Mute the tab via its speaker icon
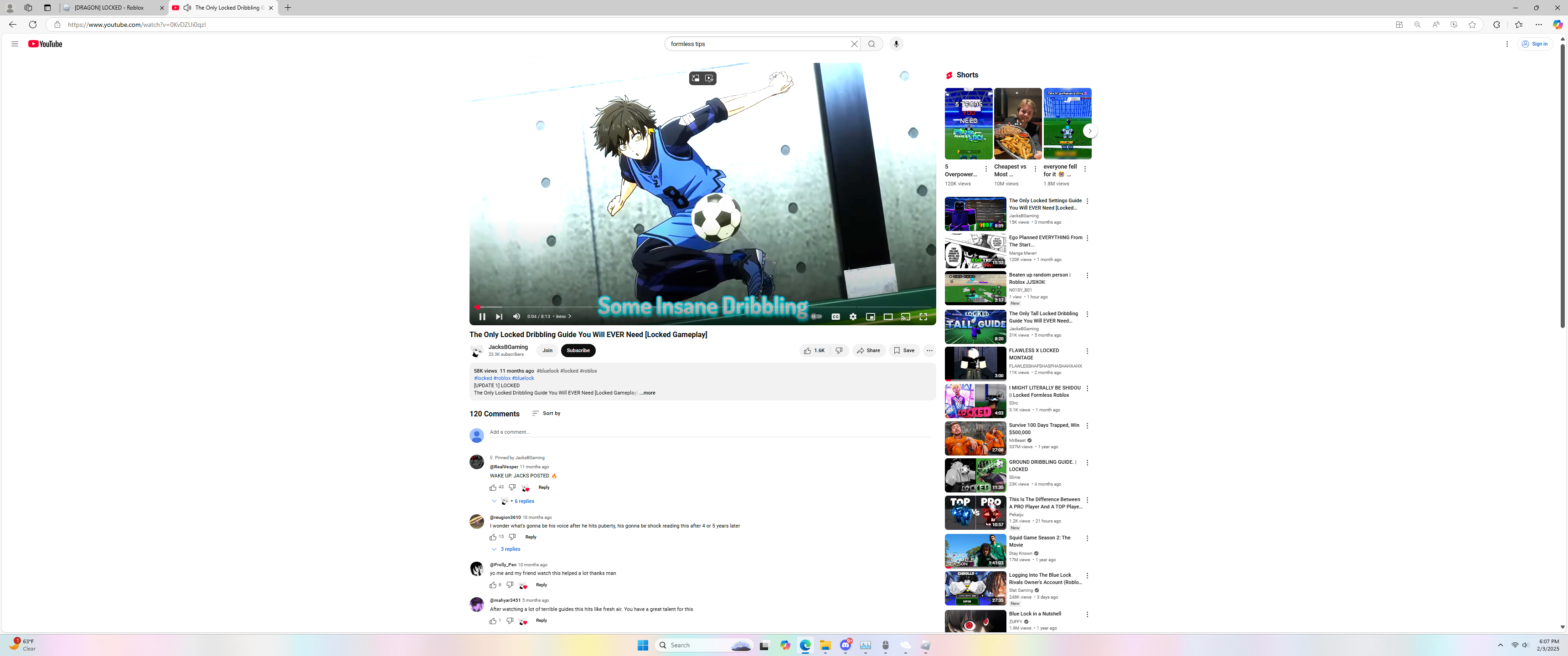The image size is (1568, 656). coord(187,8)
